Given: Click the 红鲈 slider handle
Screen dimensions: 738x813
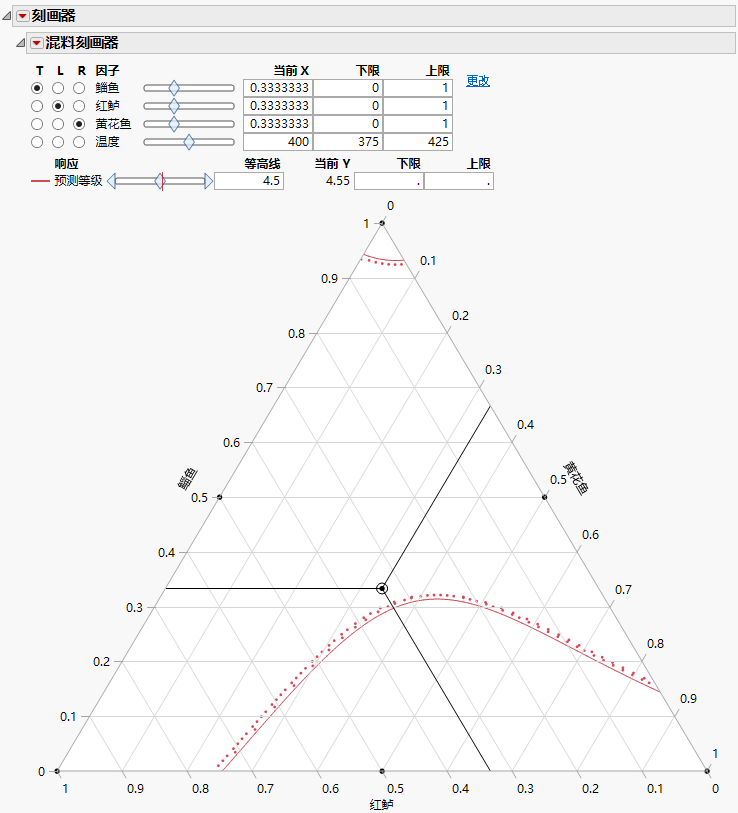Looking at the screenshot, I should click(174, 106).
